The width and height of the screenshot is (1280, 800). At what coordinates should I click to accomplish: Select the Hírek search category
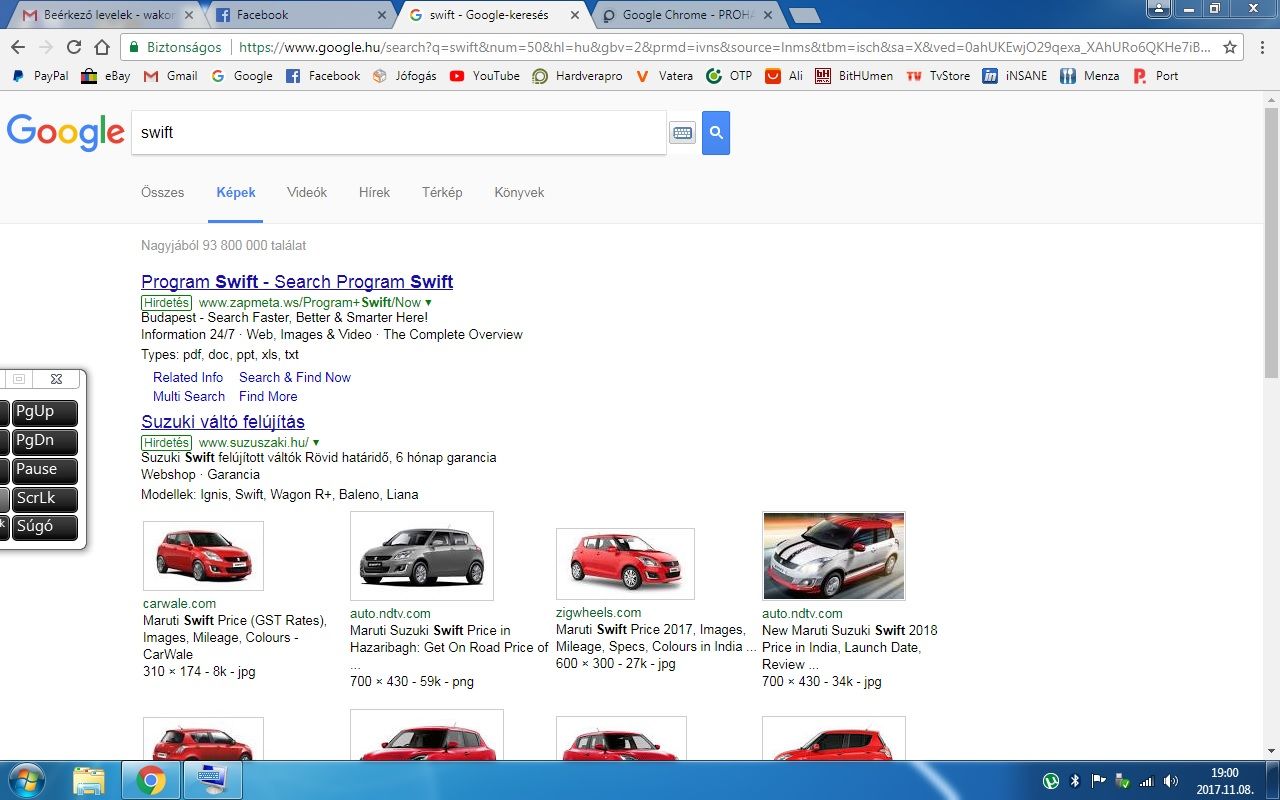374,192
